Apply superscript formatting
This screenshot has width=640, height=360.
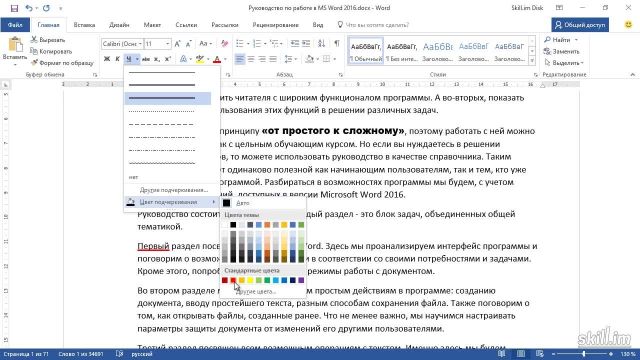tap(167, 59)
